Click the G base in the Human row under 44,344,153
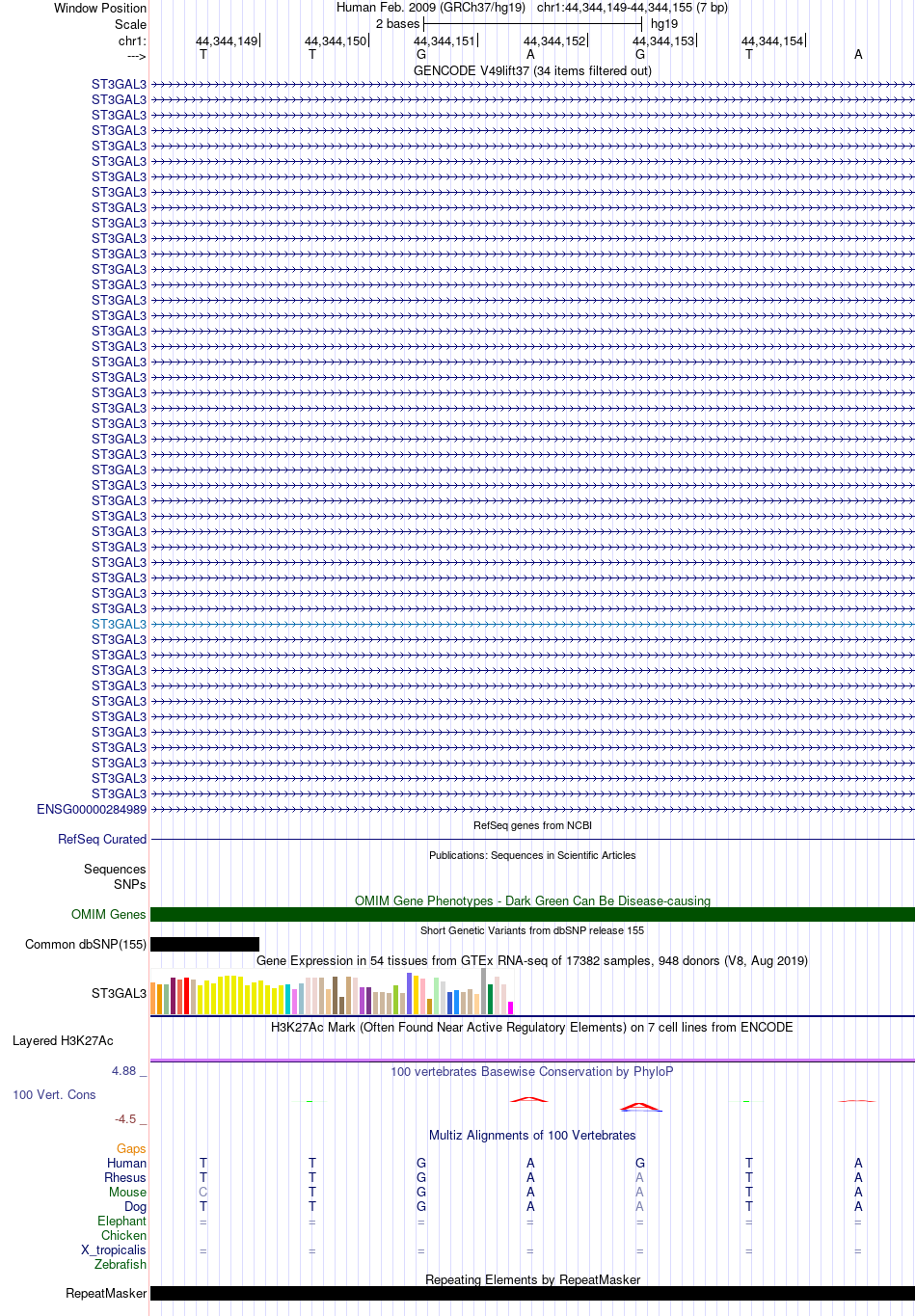916x1316 pixels. pos(639,1163)
